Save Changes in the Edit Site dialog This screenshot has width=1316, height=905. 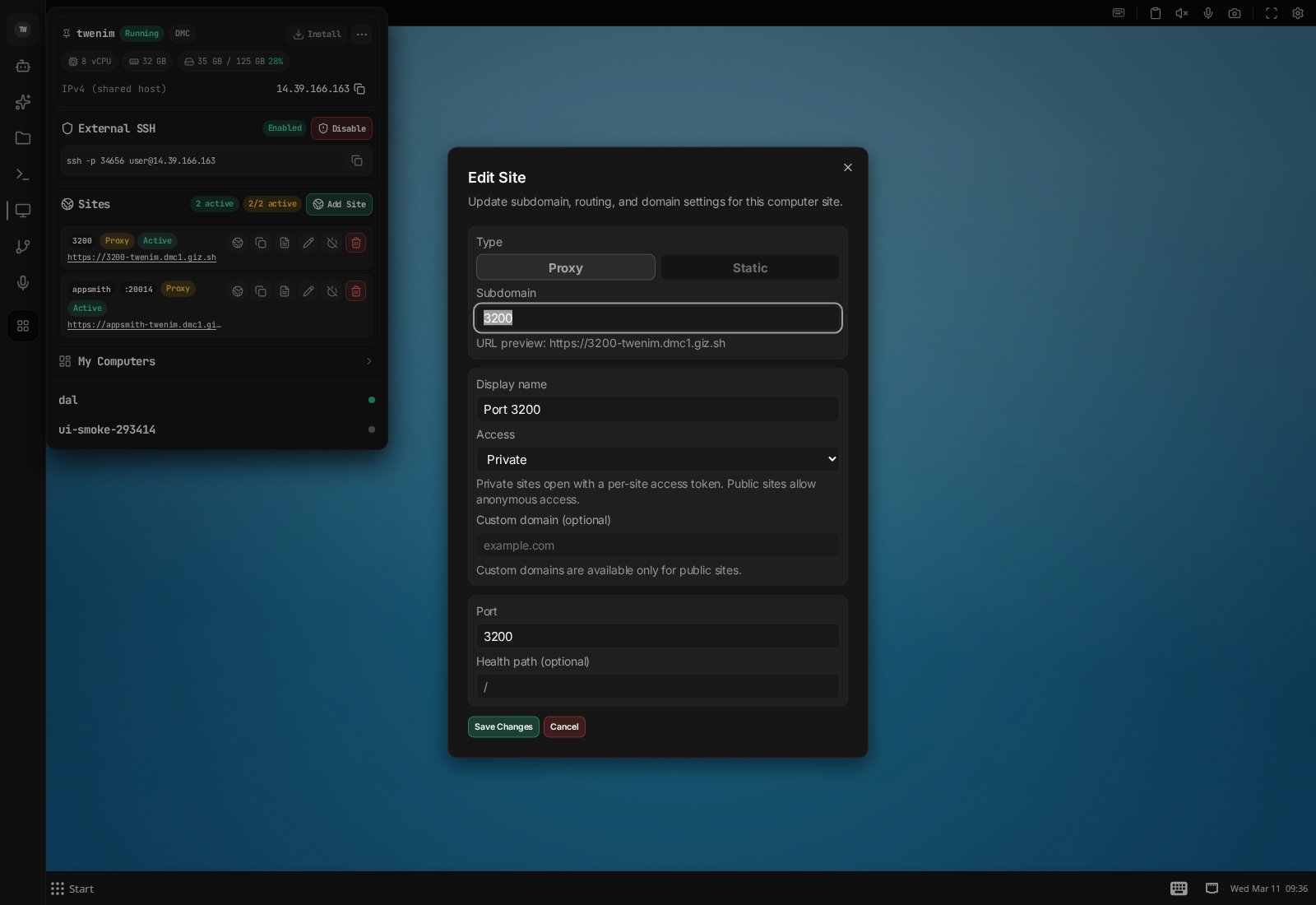(503, 726)
